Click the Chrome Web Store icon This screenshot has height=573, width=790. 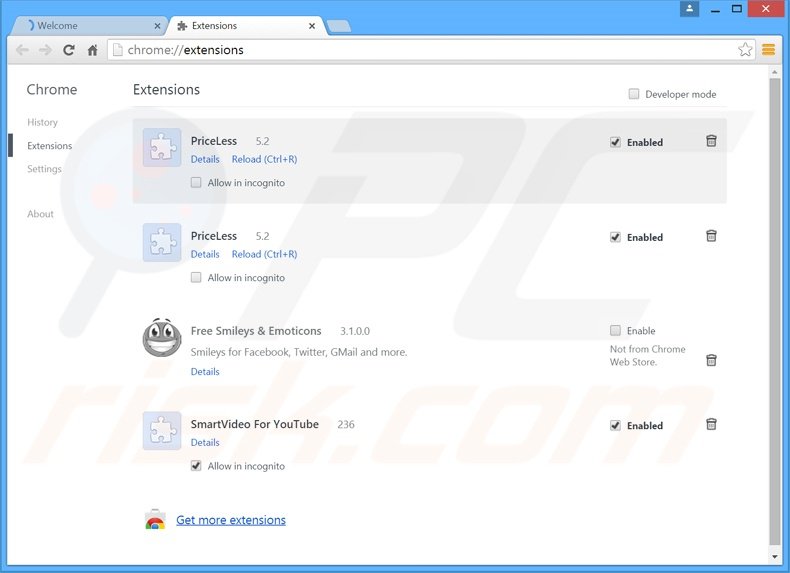(155, 520)
